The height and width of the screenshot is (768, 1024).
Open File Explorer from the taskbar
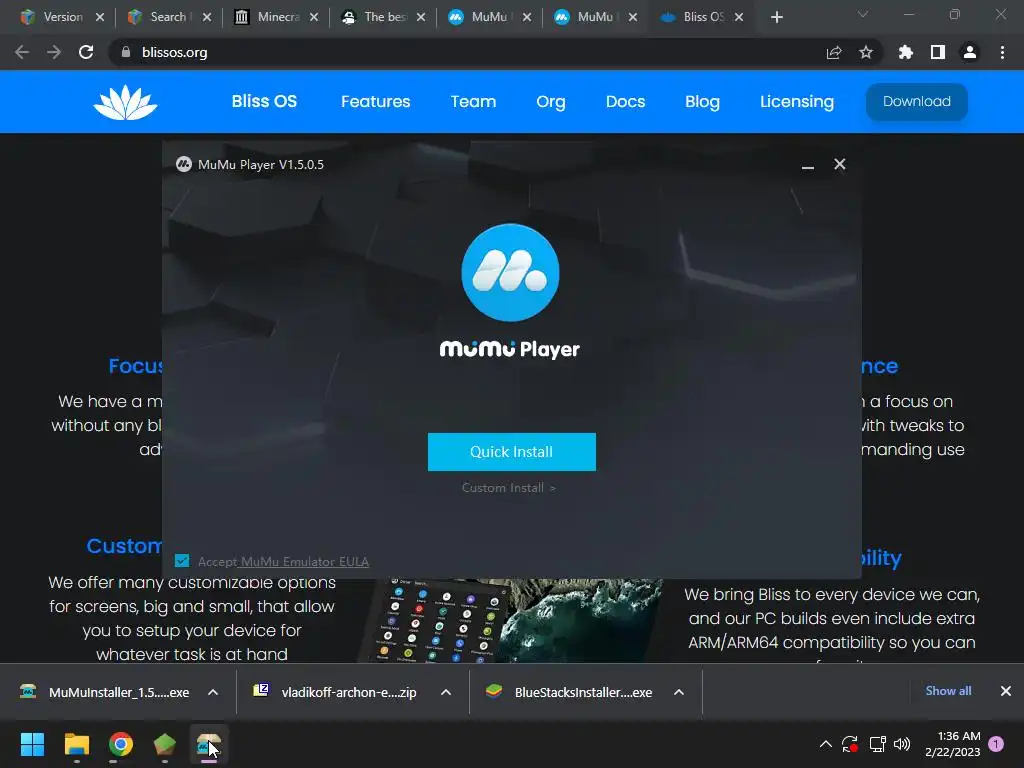click(x=76, y=744)
